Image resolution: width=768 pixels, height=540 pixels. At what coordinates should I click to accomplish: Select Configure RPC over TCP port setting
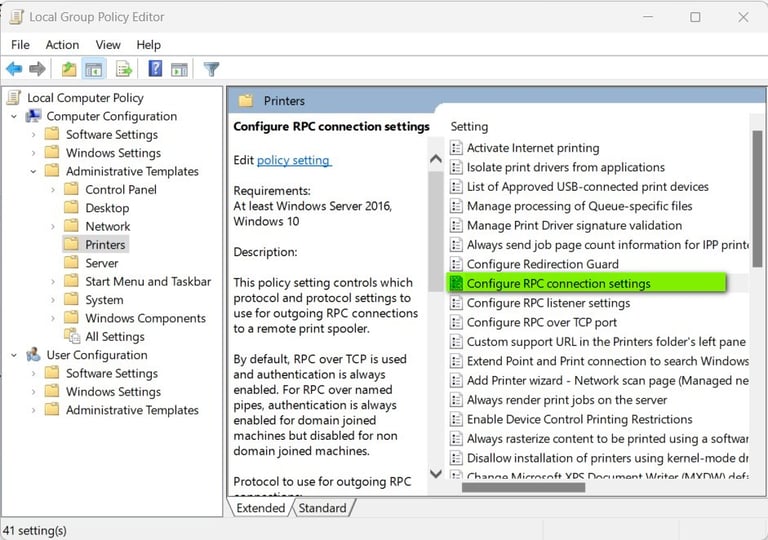pos(541,322)
